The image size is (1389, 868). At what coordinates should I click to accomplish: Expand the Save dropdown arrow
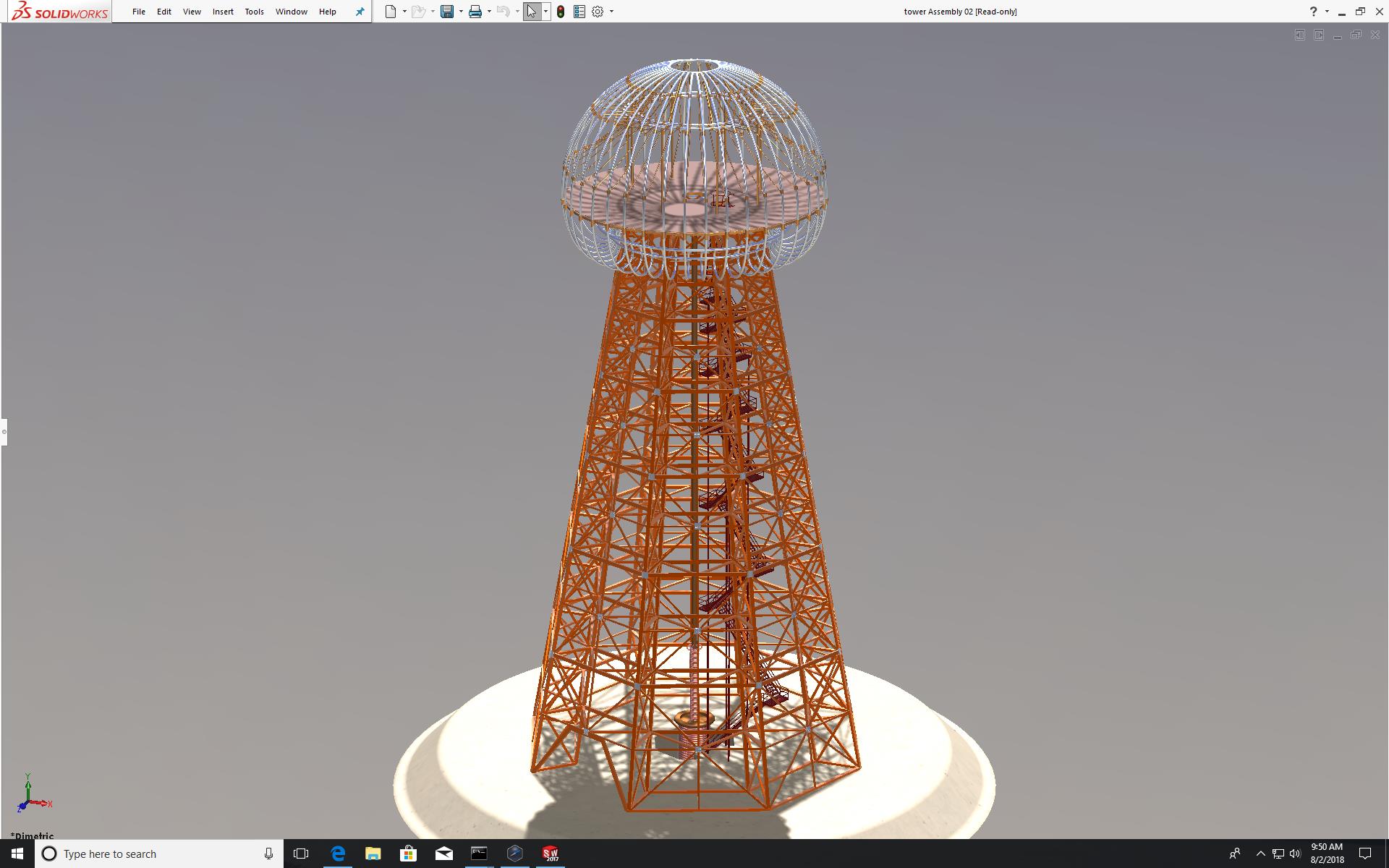pos(461,12)
